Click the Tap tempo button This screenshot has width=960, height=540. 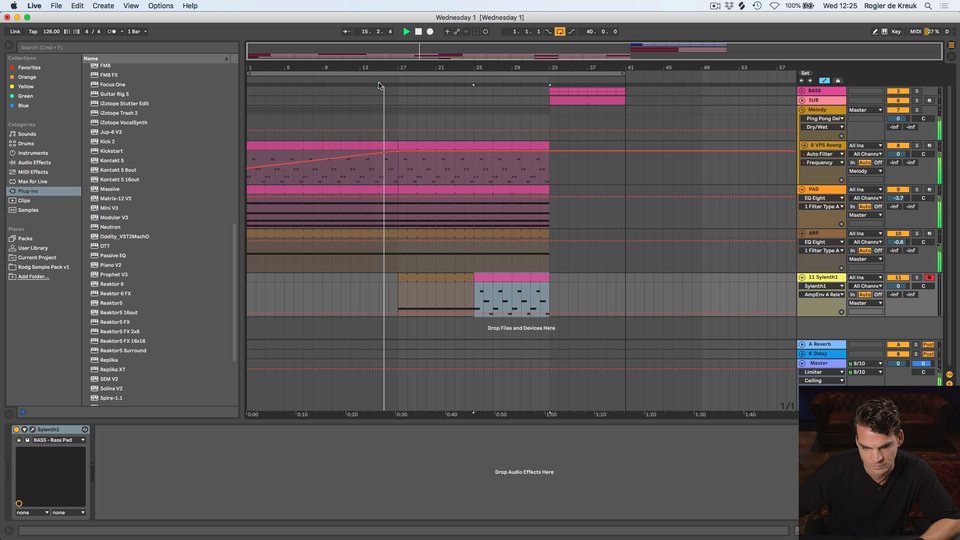coord(33,31)
